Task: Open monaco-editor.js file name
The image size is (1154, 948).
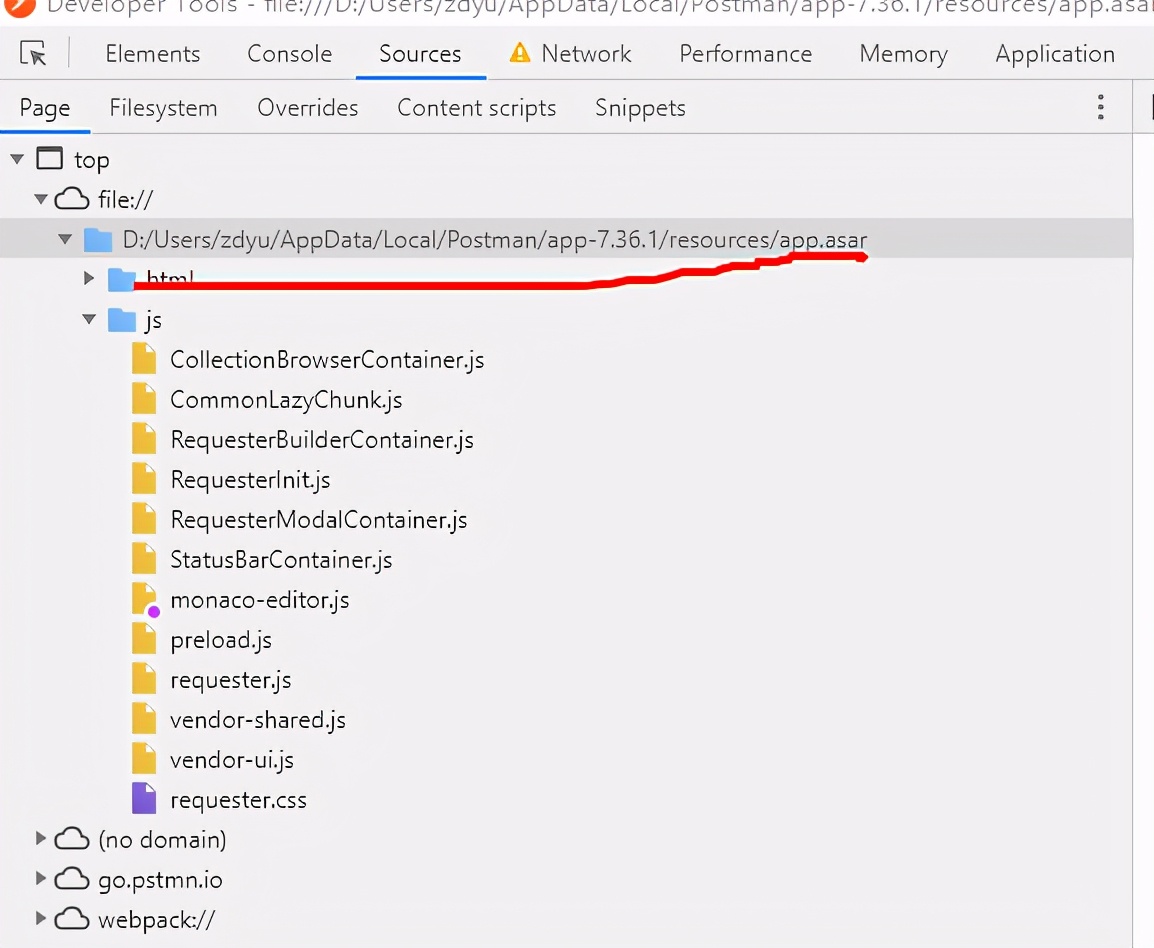Action: tap(260, 600)
